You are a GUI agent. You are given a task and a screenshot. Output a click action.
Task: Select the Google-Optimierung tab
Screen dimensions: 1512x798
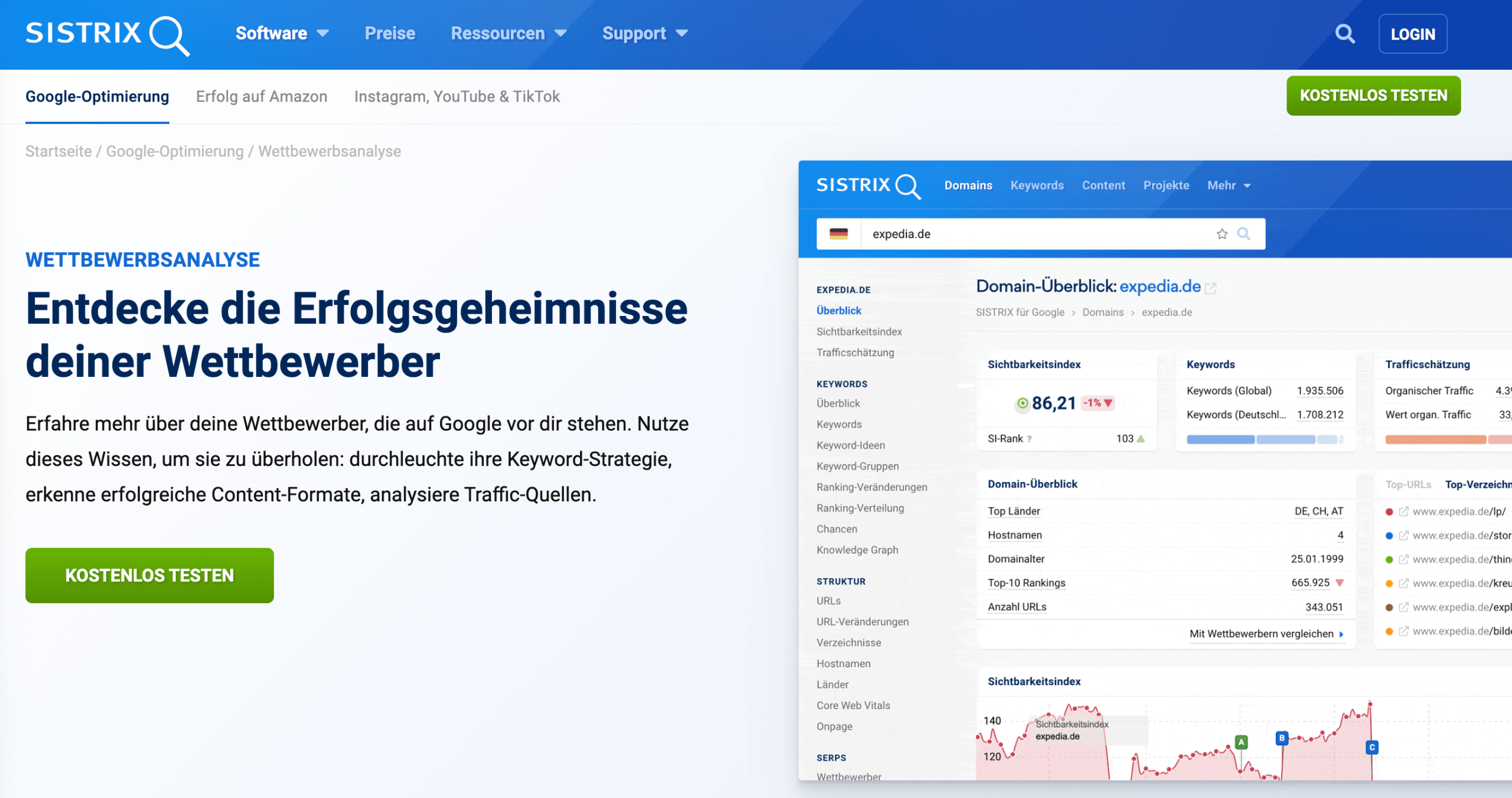(x=97, y=96)
